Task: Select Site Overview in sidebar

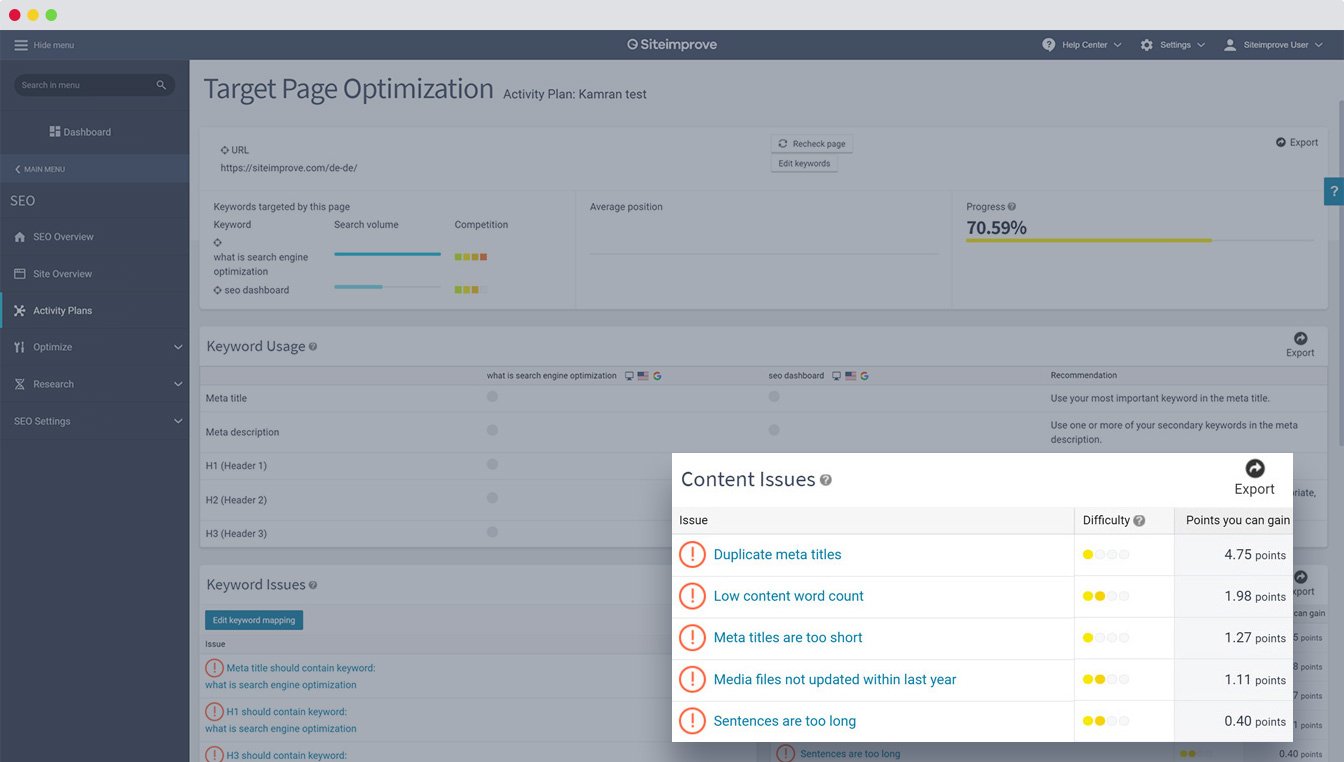Action: coord(94,274)
